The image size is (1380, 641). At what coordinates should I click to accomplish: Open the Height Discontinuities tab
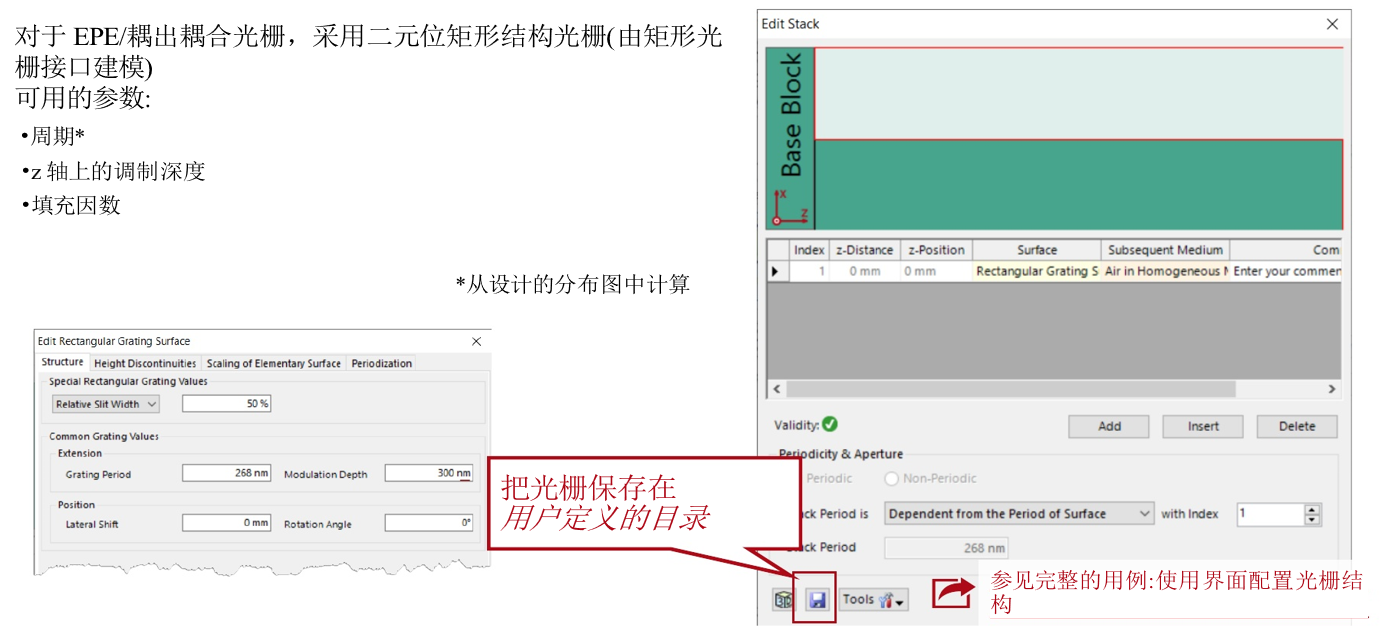pyautogui.click(x=145, y=363)
